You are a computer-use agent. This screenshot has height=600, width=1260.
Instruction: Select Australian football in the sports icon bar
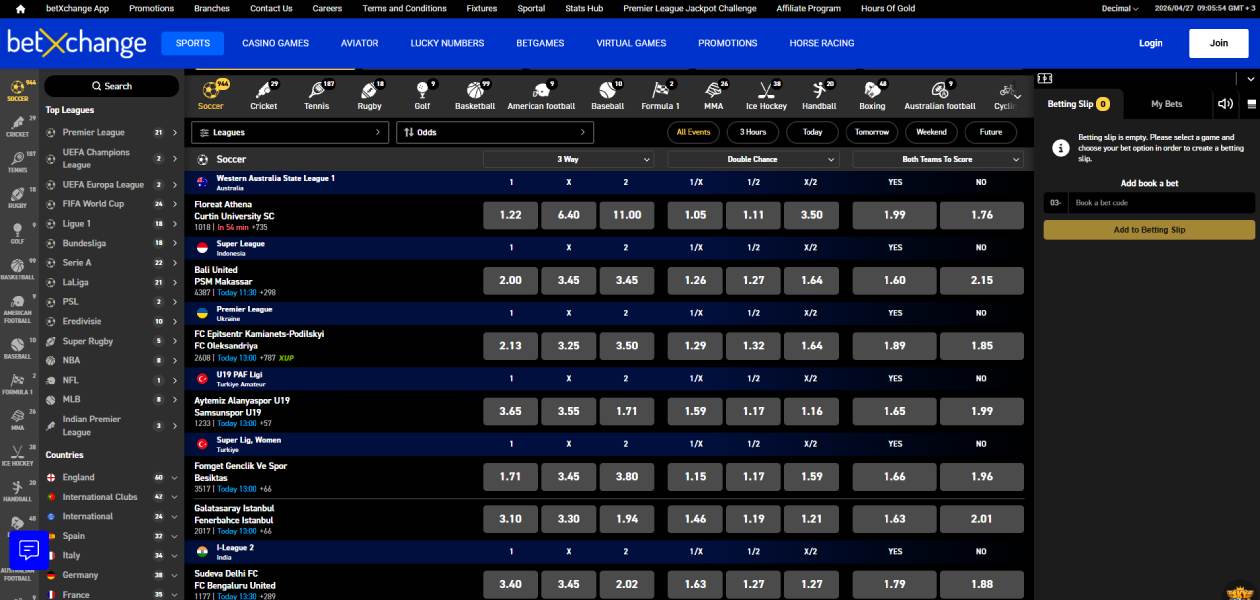tap(939, 96)
